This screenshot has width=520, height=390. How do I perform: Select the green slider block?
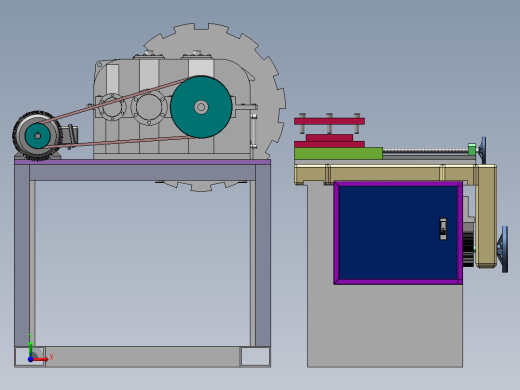click(x=338, y=153)
